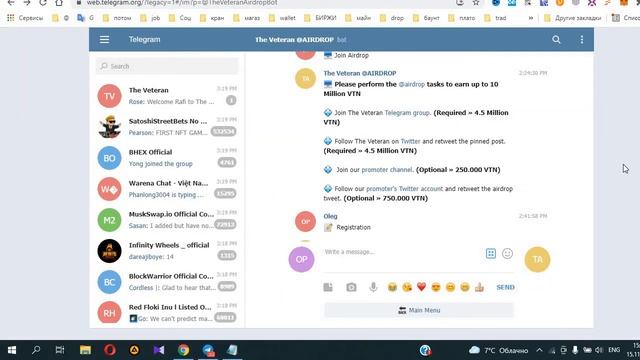Click the TA bot avatar beside input
Image resolution: width=640 pixels, height=360 pixels.
[537, 259]
